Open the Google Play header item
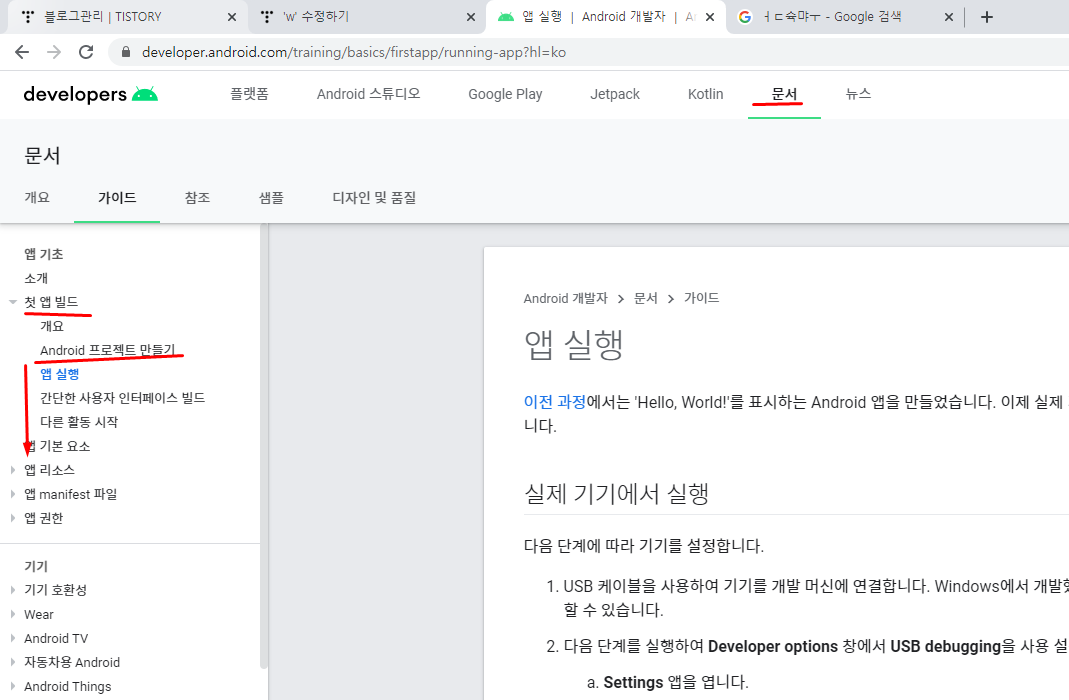Viewport: 1069px width, 700px height. 505,94
